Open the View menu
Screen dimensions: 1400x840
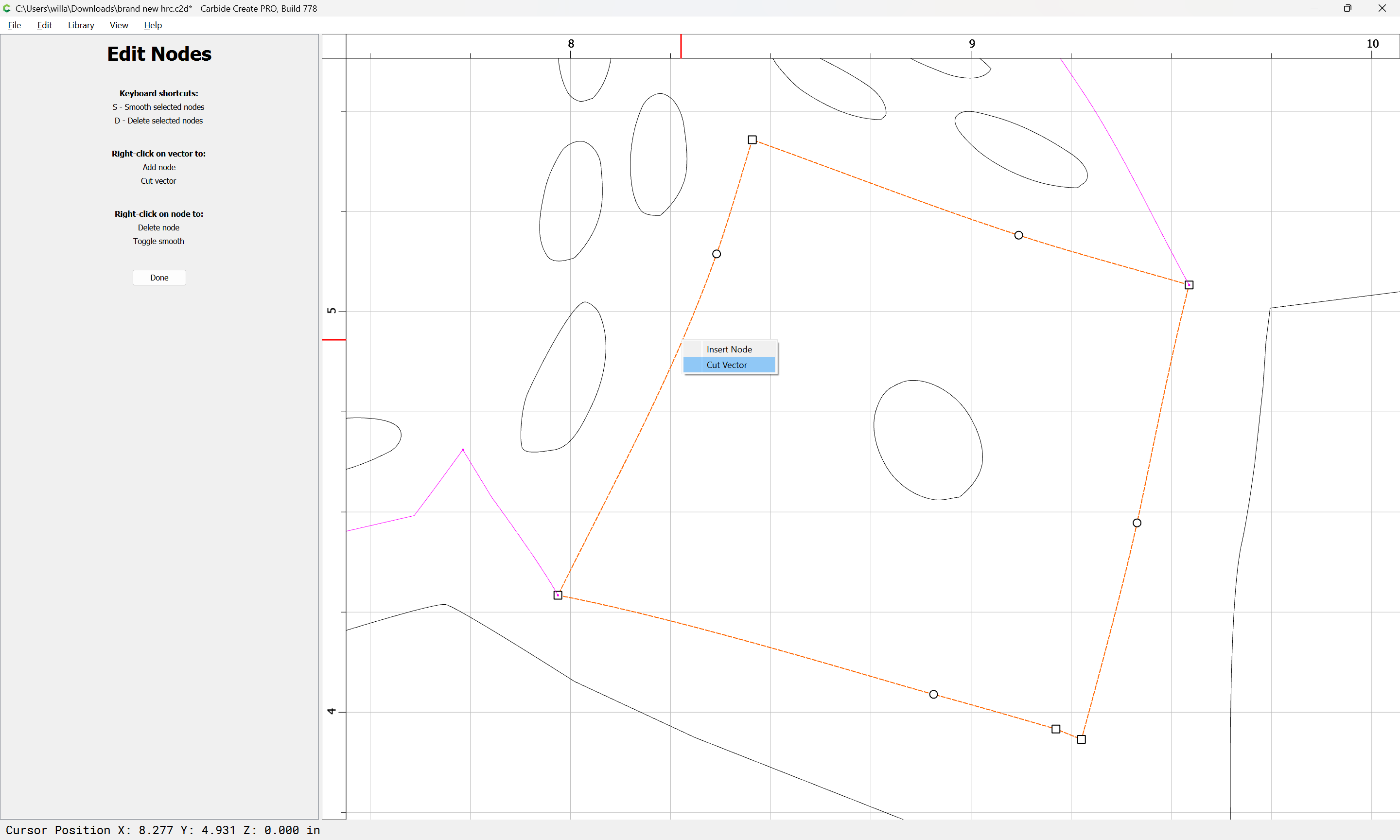pyautogui.click(x=119, y=25)
